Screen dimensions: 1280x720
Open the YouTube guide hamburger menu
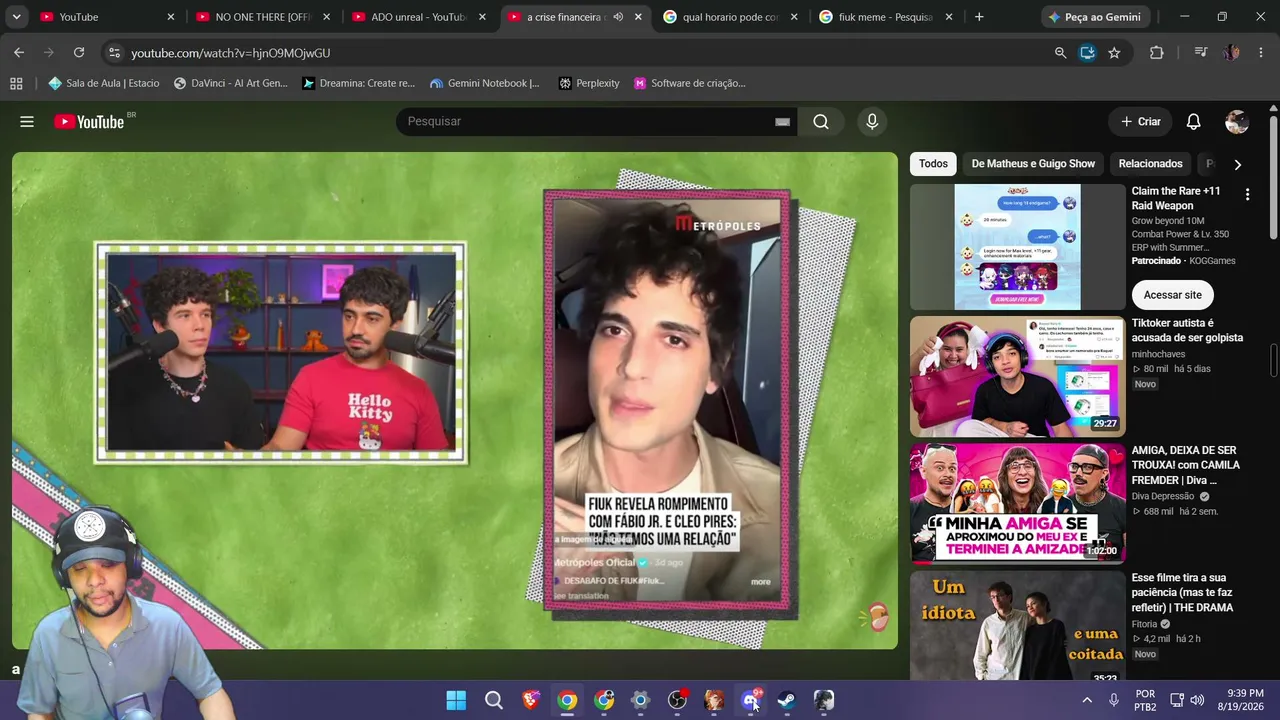click(27, 122)
